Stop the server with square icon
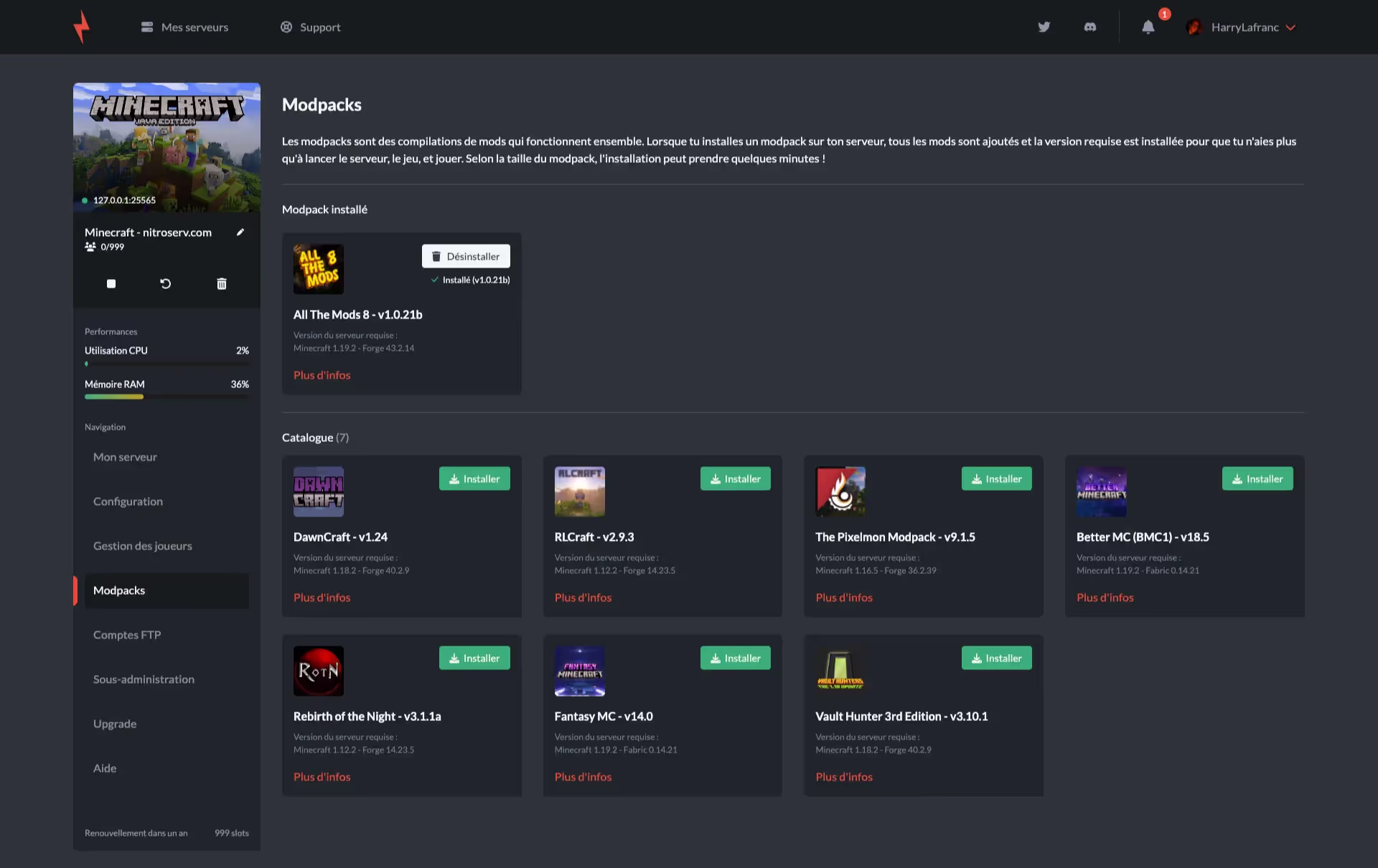Screen dimensions: 1378x868 (111, 284)
